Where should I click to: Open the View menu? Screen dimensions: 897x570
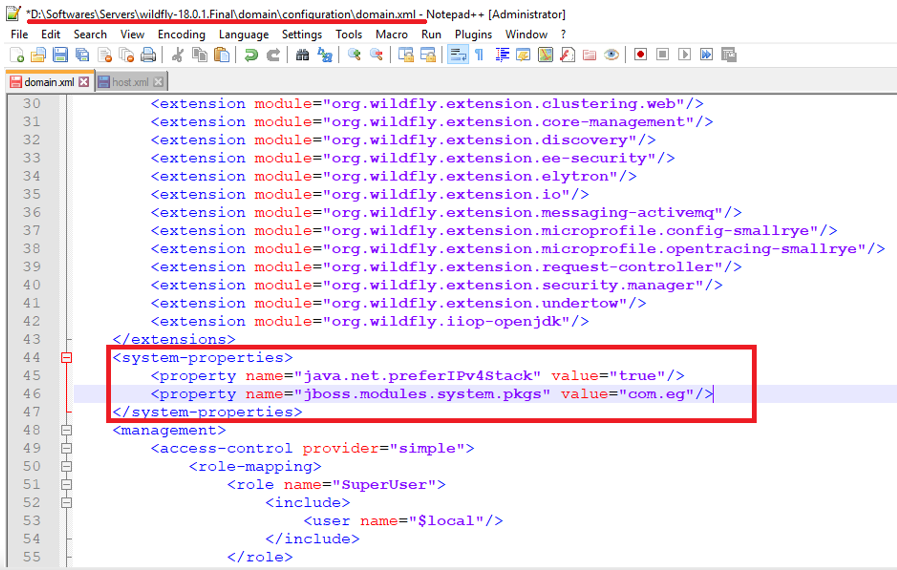[x=132, y=34]
